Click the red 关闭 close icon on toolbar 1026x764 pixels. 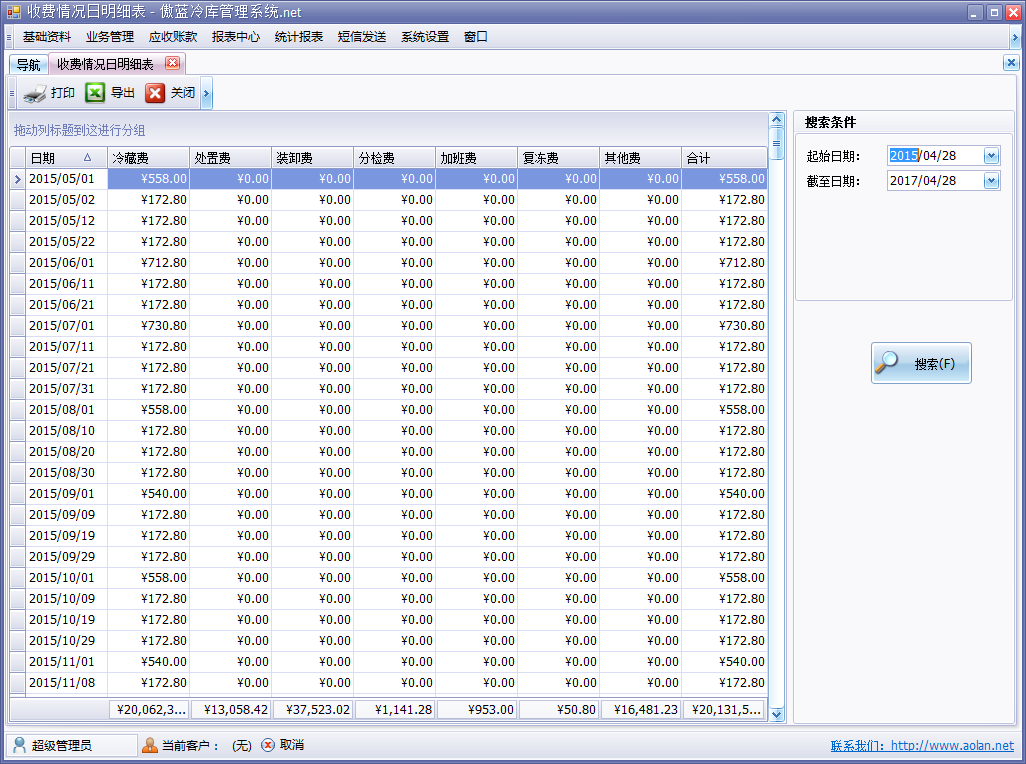pos(156,92)
